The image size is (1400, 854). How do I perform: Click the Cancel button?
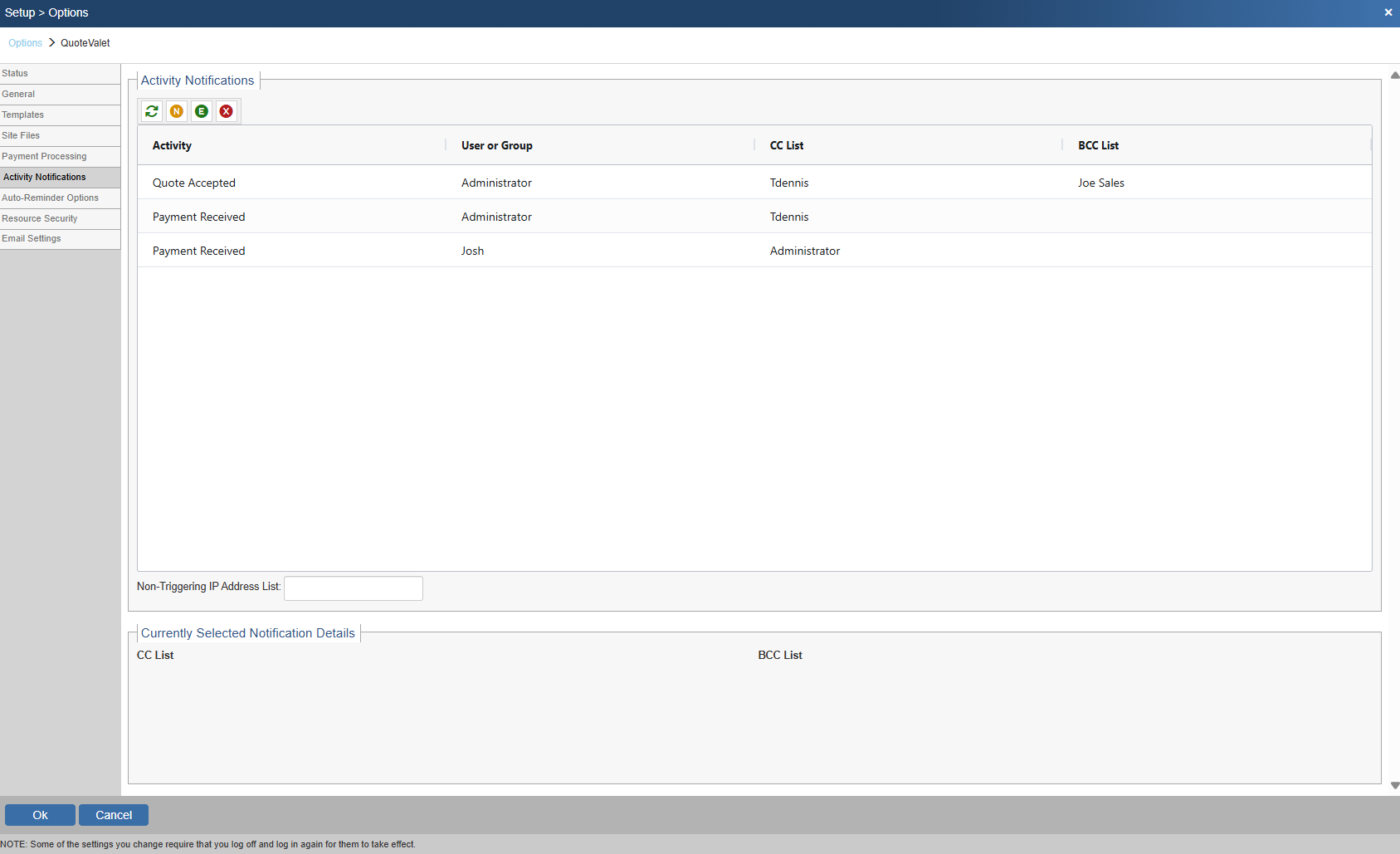point(114,815)
